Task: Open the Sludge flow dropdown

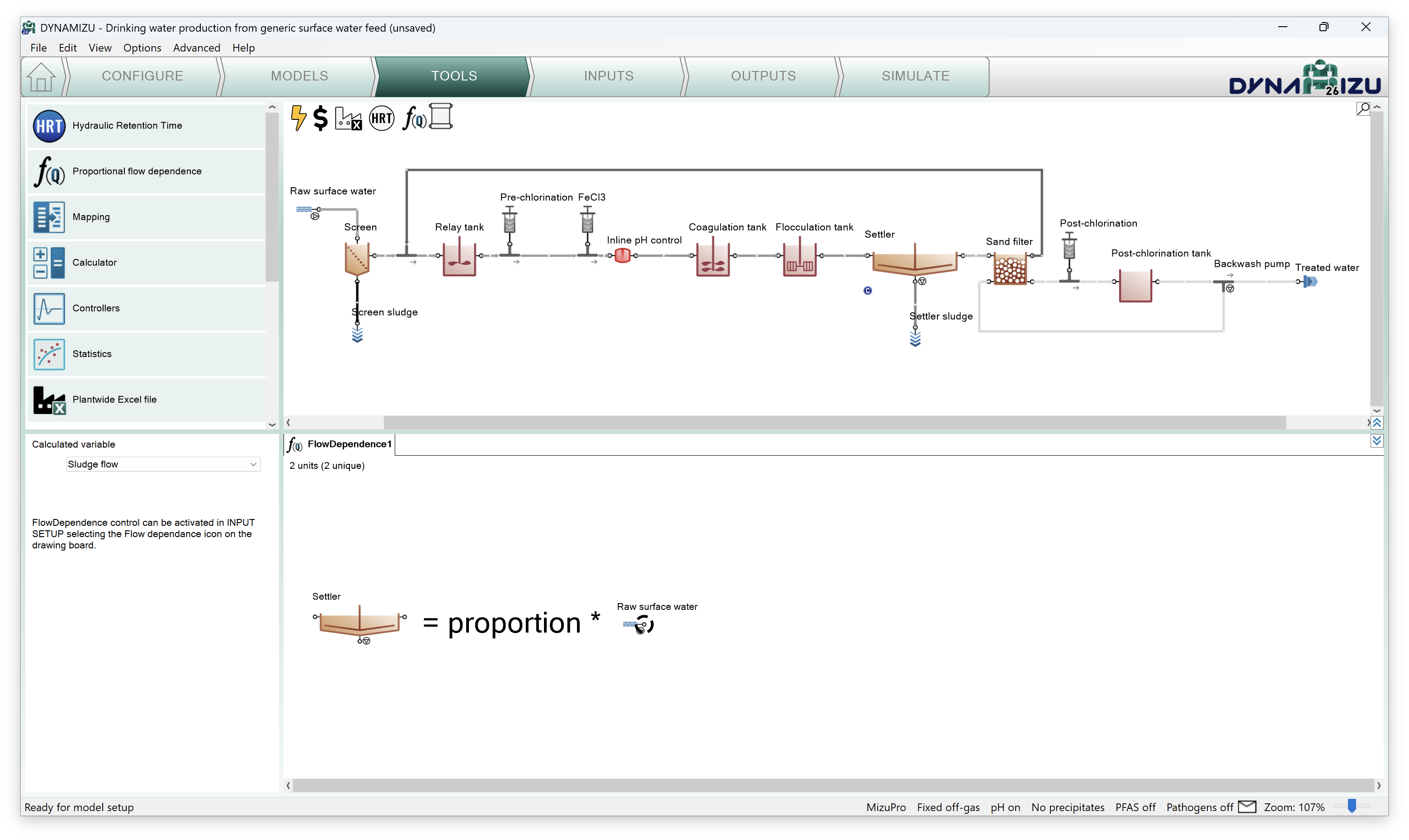Action: point(162,464)
